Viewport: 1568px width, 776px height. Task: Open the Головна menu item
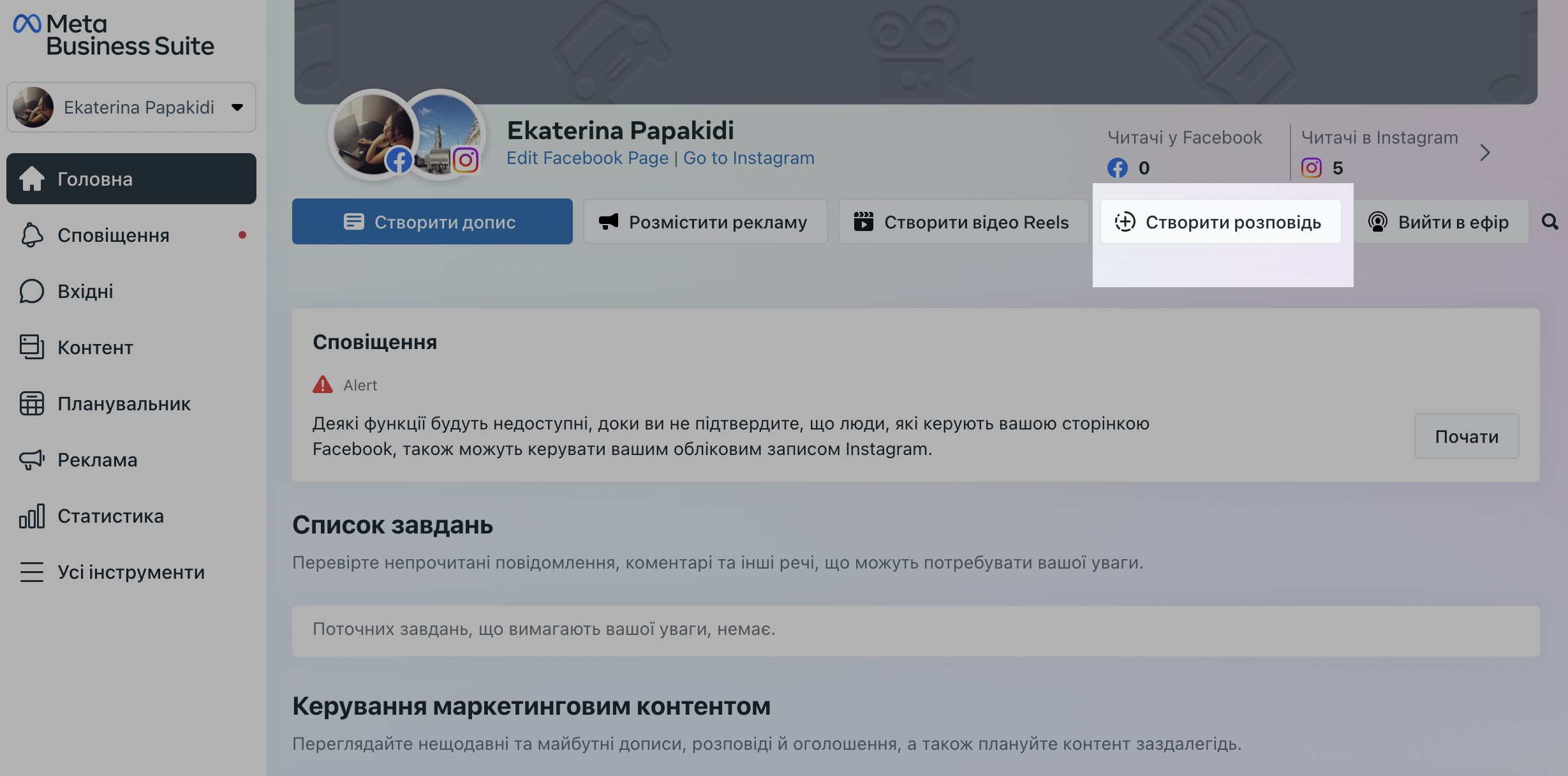(x=131, y=179)
